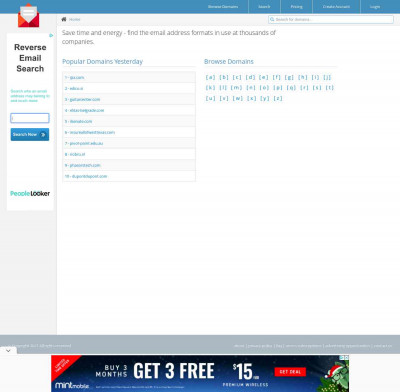This screenshot has height=392, width=400.
Task: Focus the Reverse Email Search input
Action: pos(30,118)
